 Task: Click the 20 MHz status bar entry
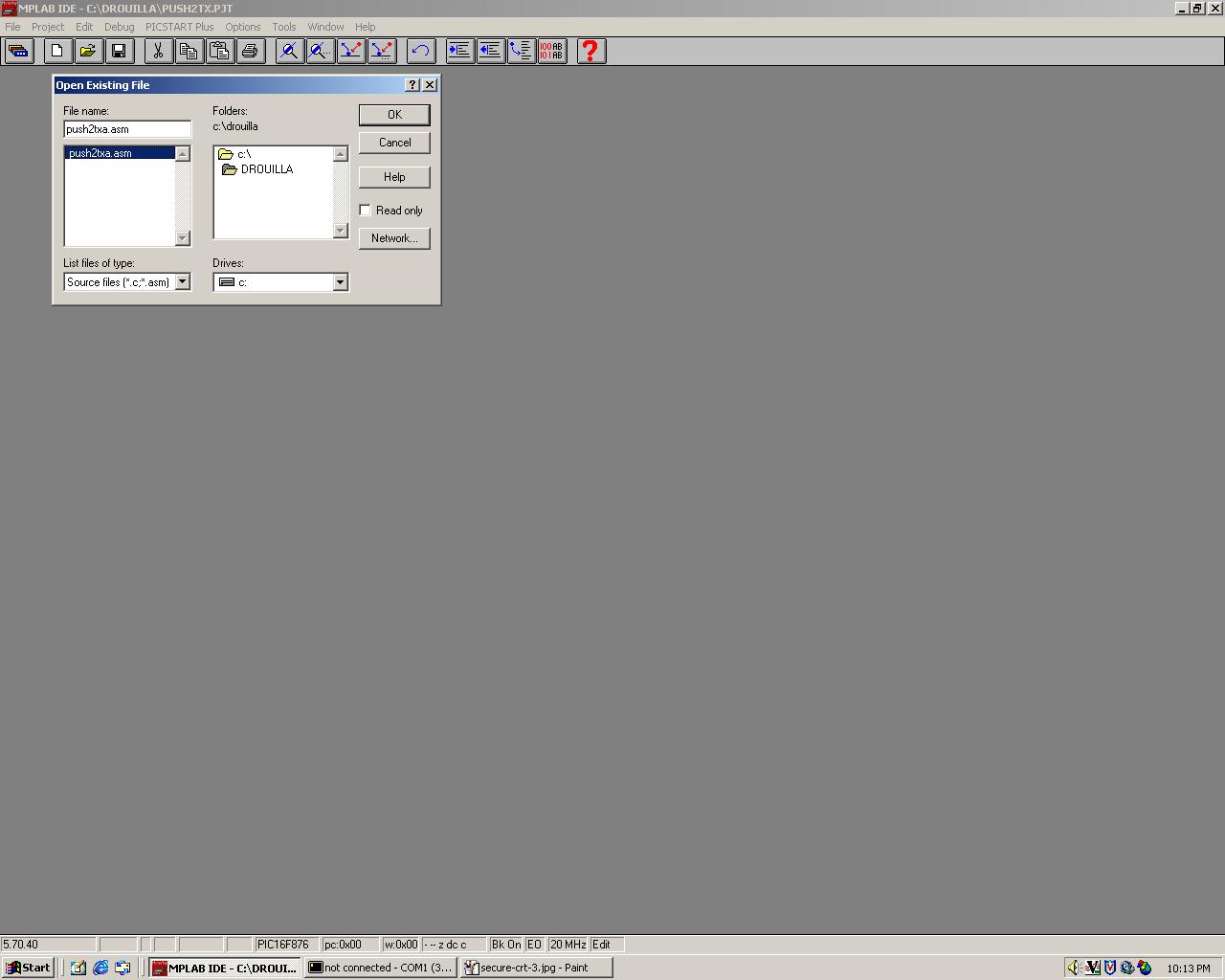click(568, 945)
